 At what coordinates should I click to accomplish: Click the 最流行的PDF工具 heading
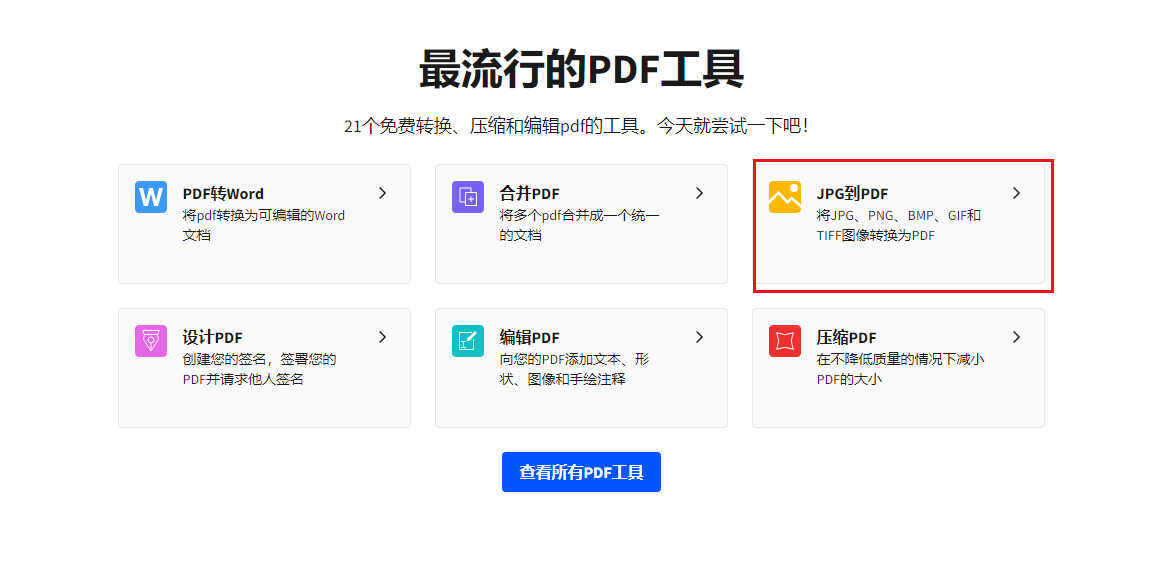tap(581, 70)
